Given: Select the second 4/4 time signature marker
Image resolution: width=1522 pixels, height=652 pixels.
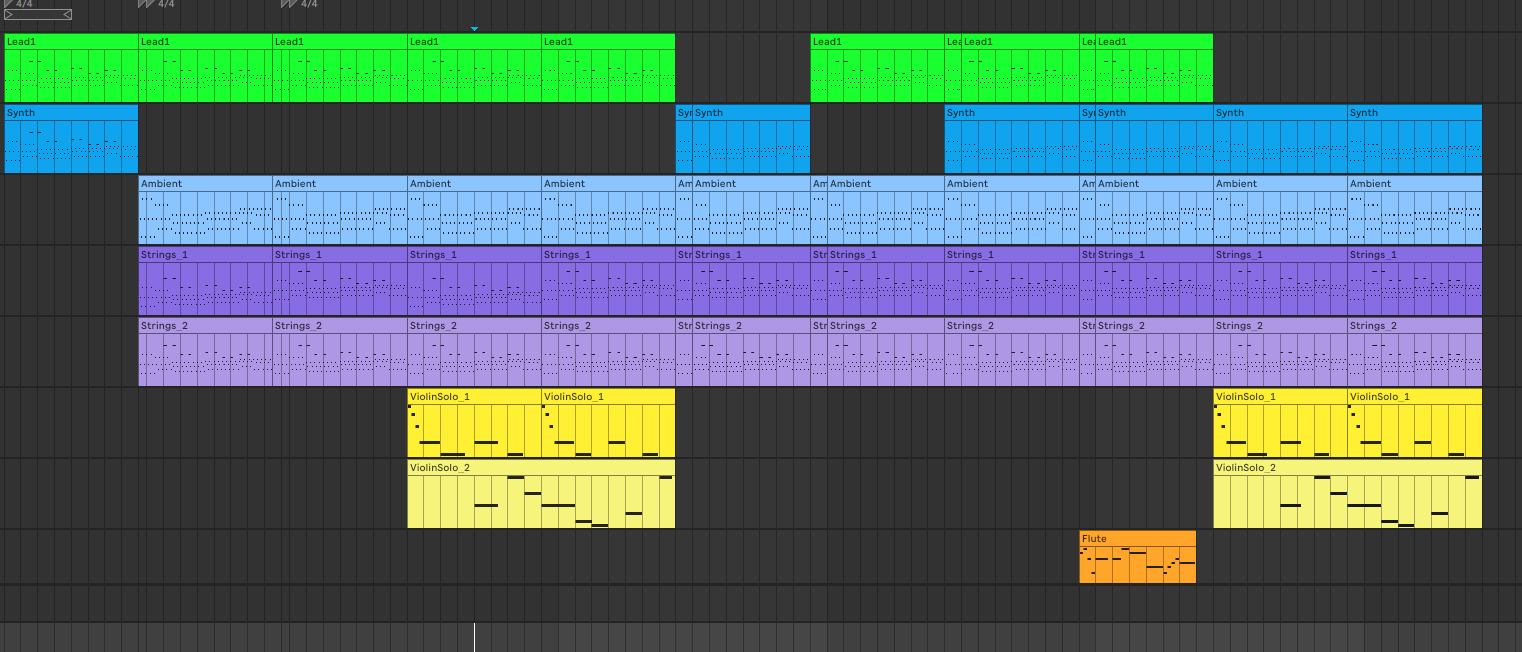Looking at the screenshot, I should point(156,4).
